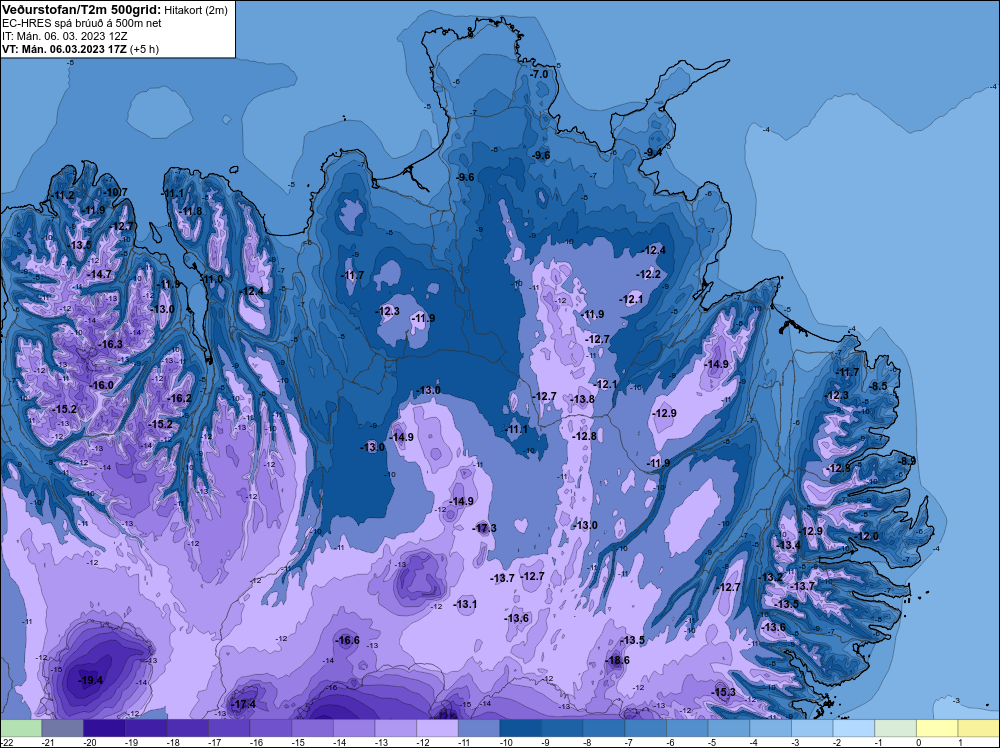1000x748 pixels.
Task: Select the -15.3 temperature reading
Action: (x=723, y=693)
